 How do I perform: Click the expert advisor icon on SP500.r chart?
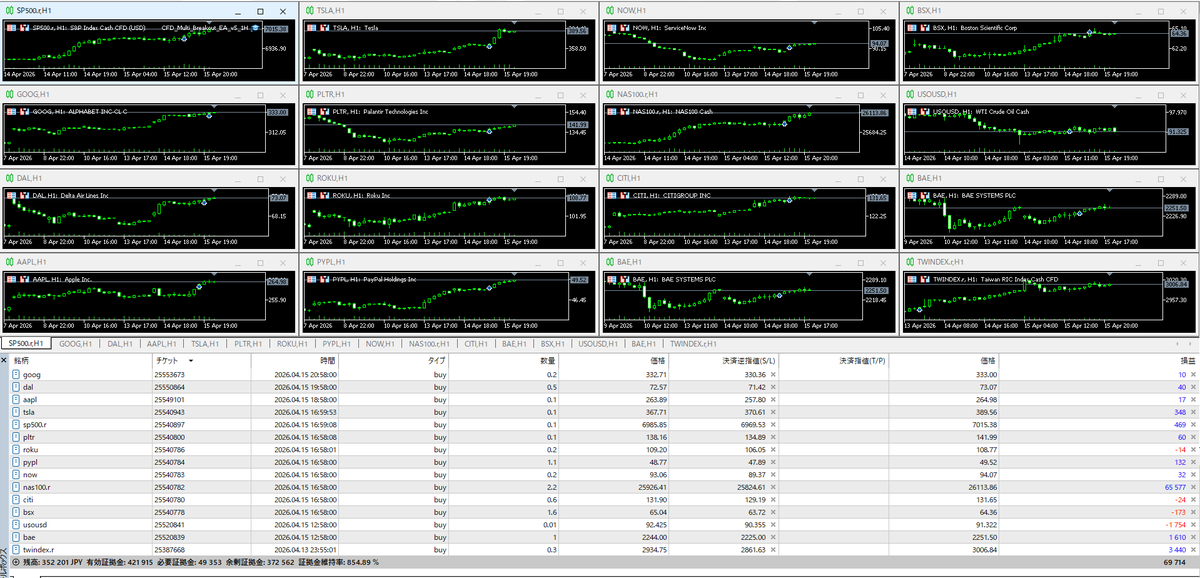click(257, 28)
